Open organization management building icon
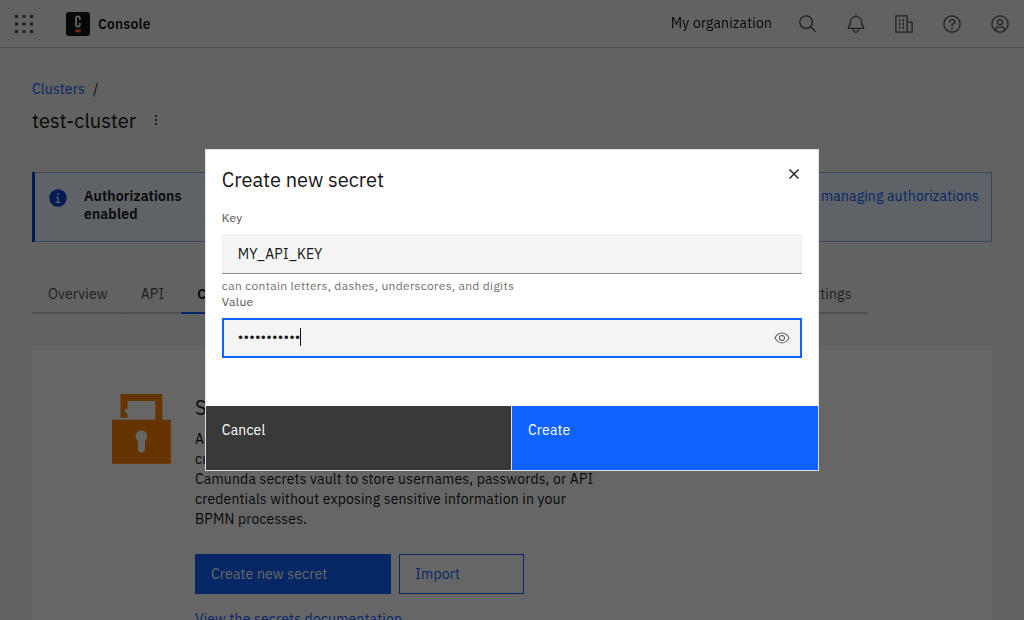The height and width of the screenshot is (620, 1024). tap(903, 24)
